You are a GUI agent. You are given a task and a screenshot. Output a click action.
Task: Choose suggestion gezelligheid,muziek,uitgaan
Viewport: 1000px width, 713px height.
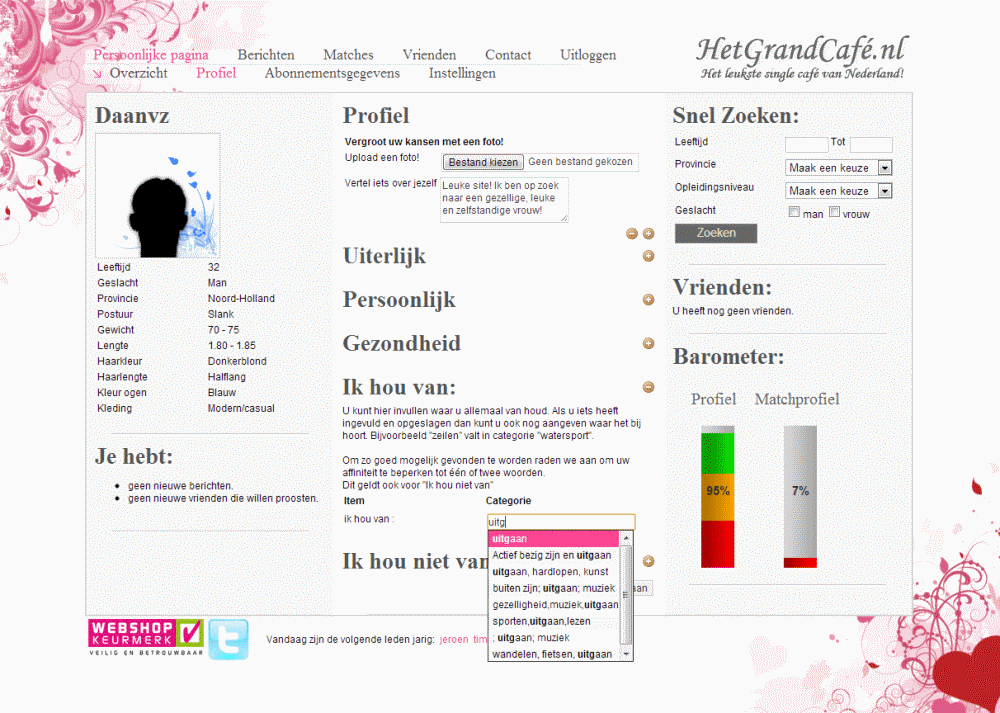coord(554,605)
